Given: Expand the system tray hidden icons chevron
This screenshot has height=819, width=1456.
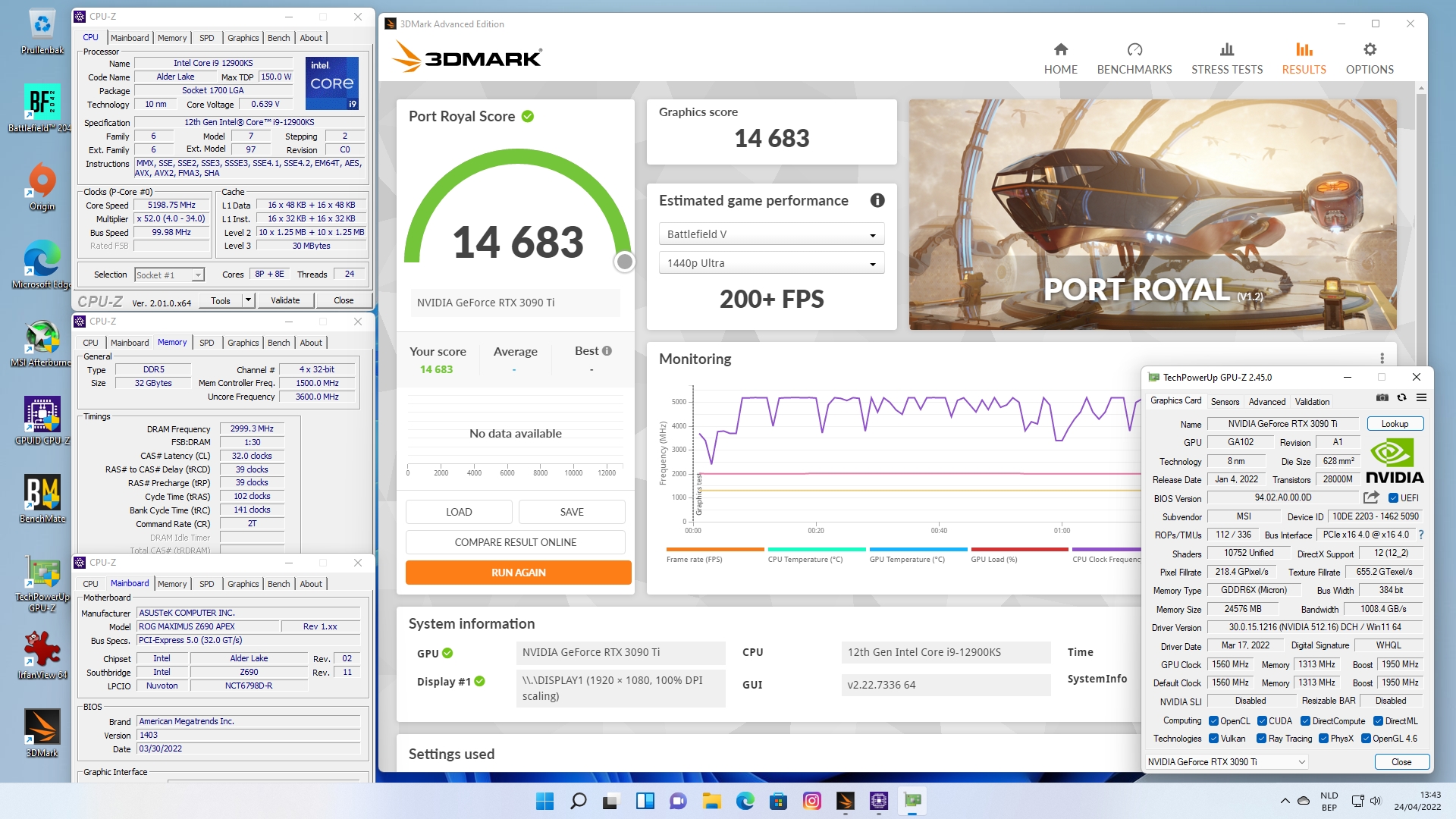Looking at the screenshot, I should pyautogui.click(x=1285, y=801).
